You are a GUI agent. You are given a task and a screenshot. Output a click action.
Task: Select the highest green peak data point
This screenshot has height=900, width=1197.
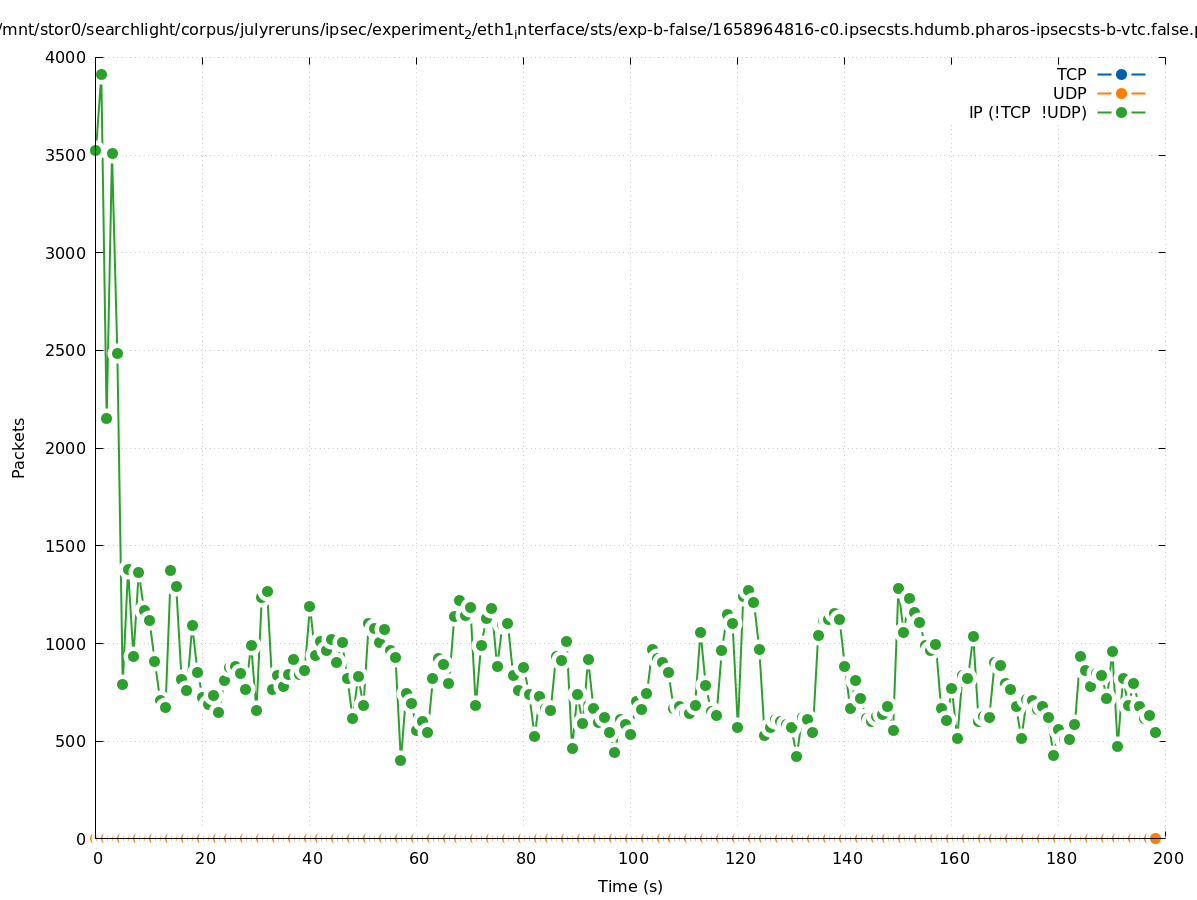tap(101, 74)
